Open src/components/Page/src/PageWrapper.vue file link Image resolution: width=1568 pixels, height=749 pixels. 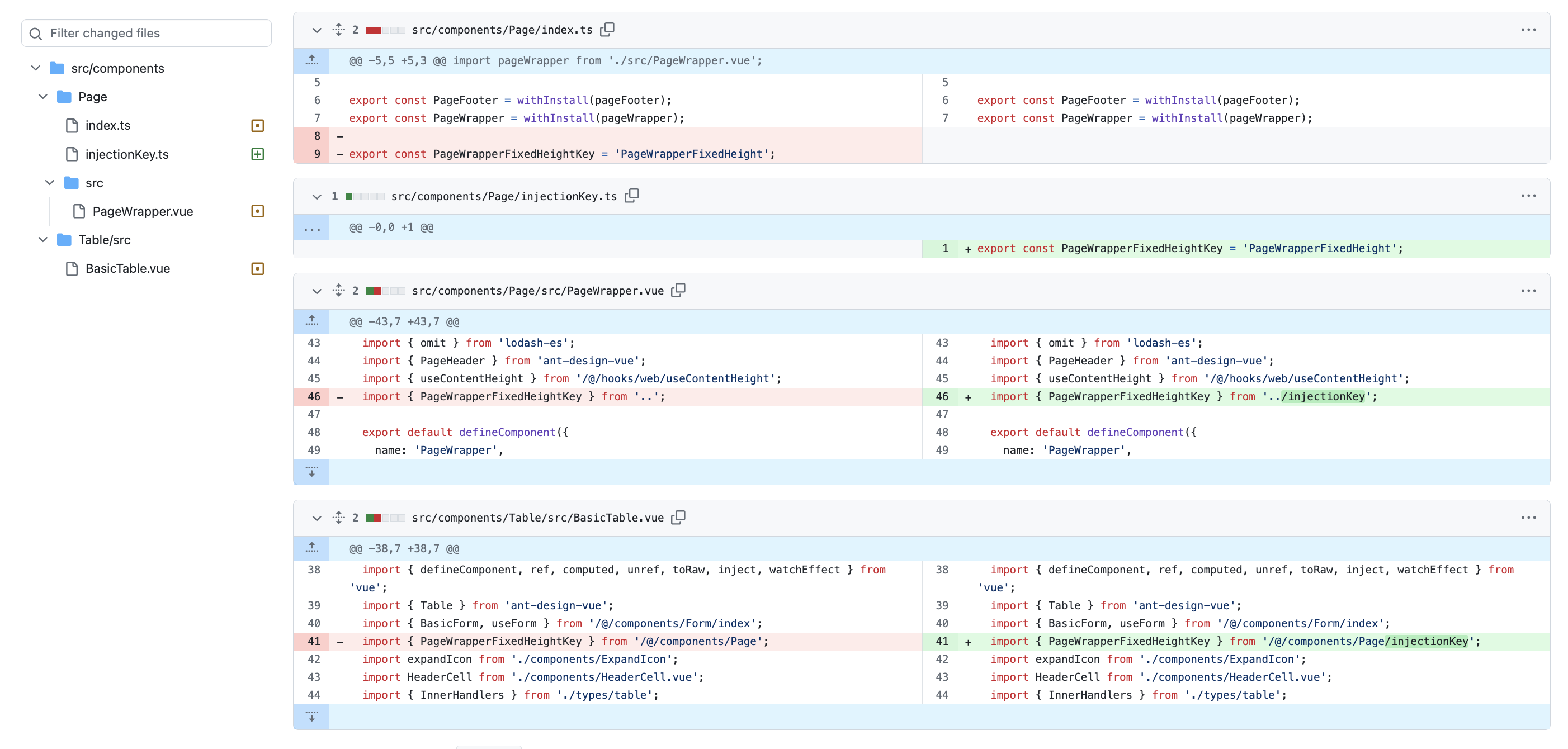pos(538,291)
